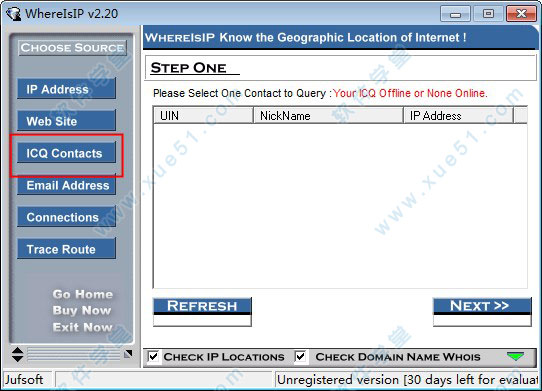Click the IP Address column header

458,115
